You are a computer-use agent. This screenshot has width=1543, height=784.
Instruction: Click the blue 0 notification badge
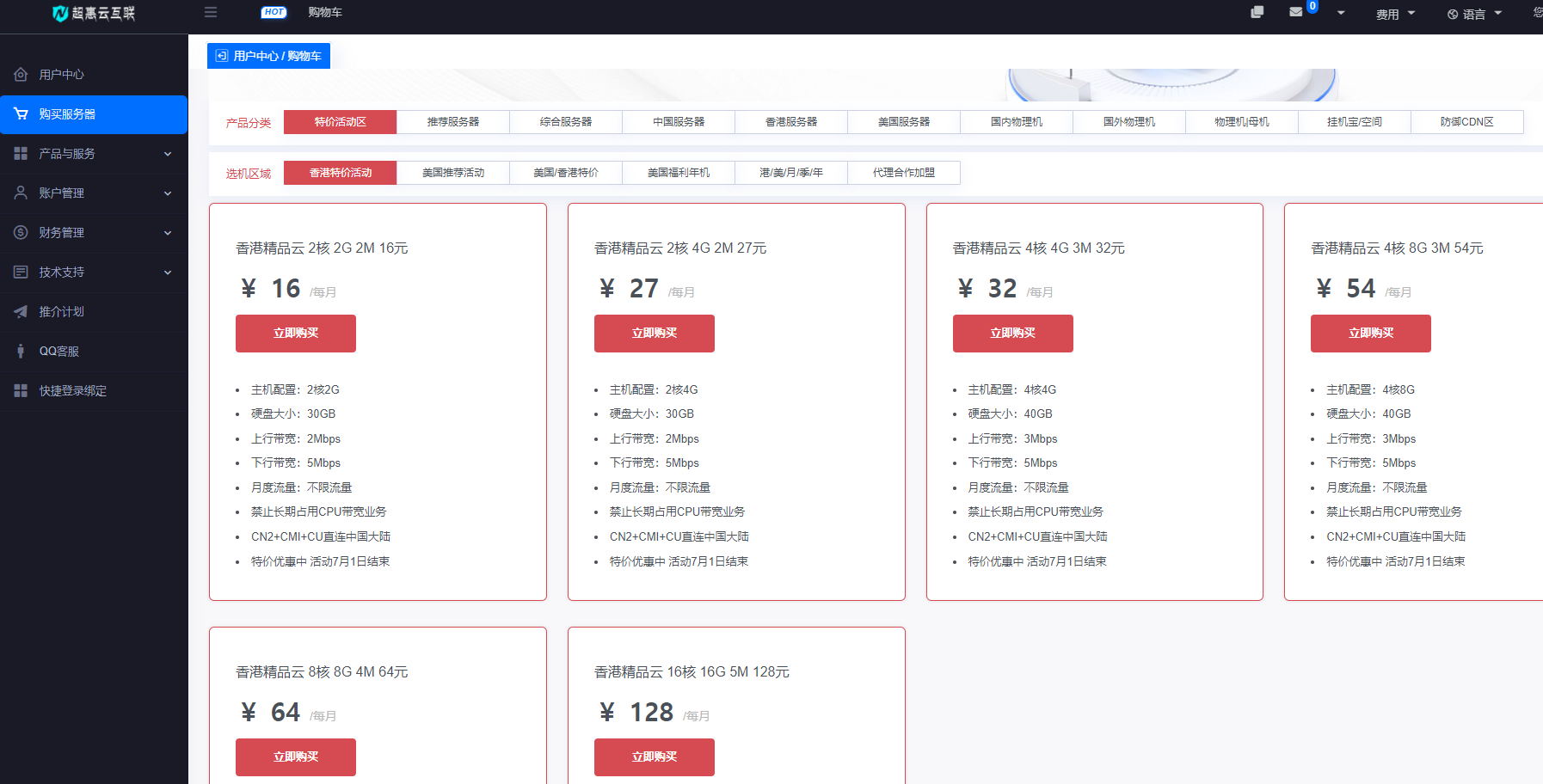[1312, 6]
